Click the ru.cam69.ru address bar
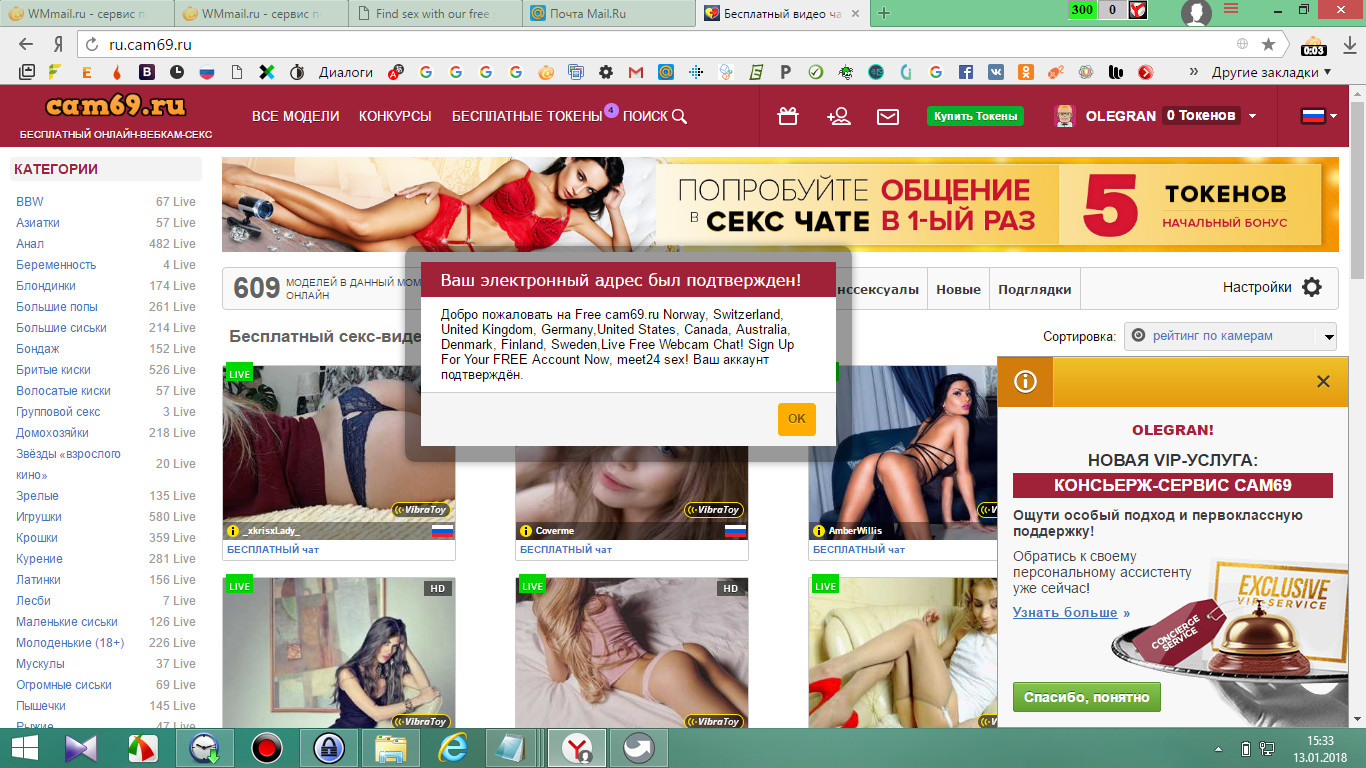 coord(660,44)
